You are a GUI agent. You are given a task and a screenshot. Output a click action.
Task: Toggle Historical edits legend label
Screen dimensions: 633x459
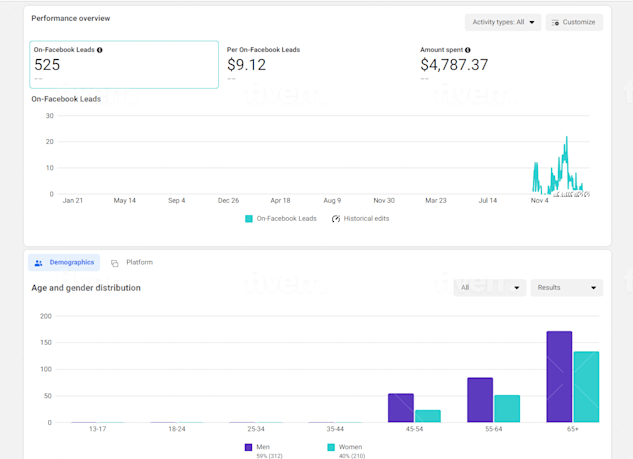coord(366,218)
